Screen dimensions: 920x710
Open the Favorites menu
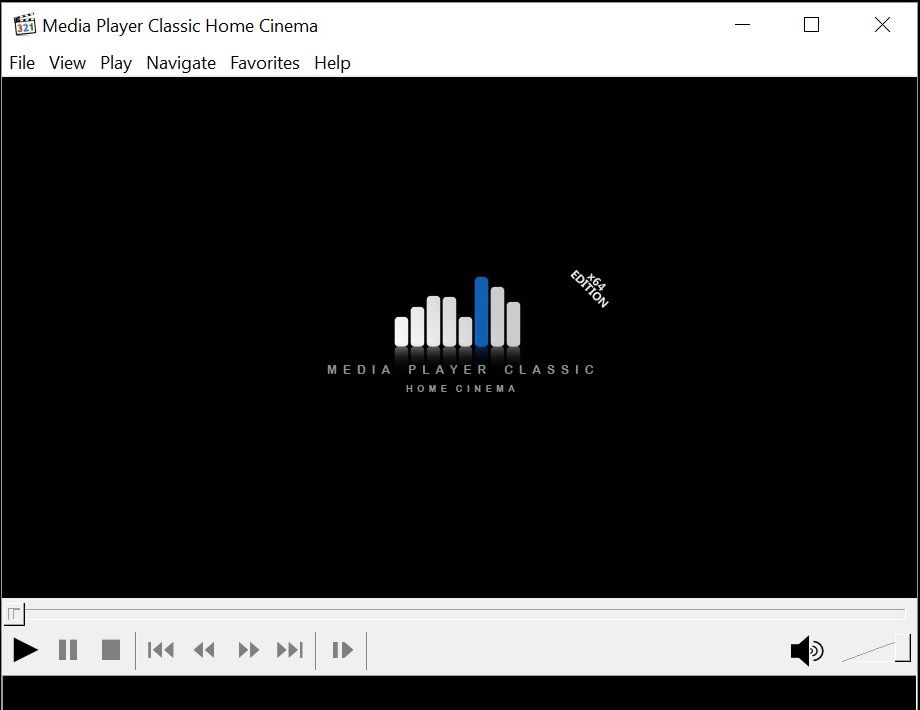tap(265, 63)
